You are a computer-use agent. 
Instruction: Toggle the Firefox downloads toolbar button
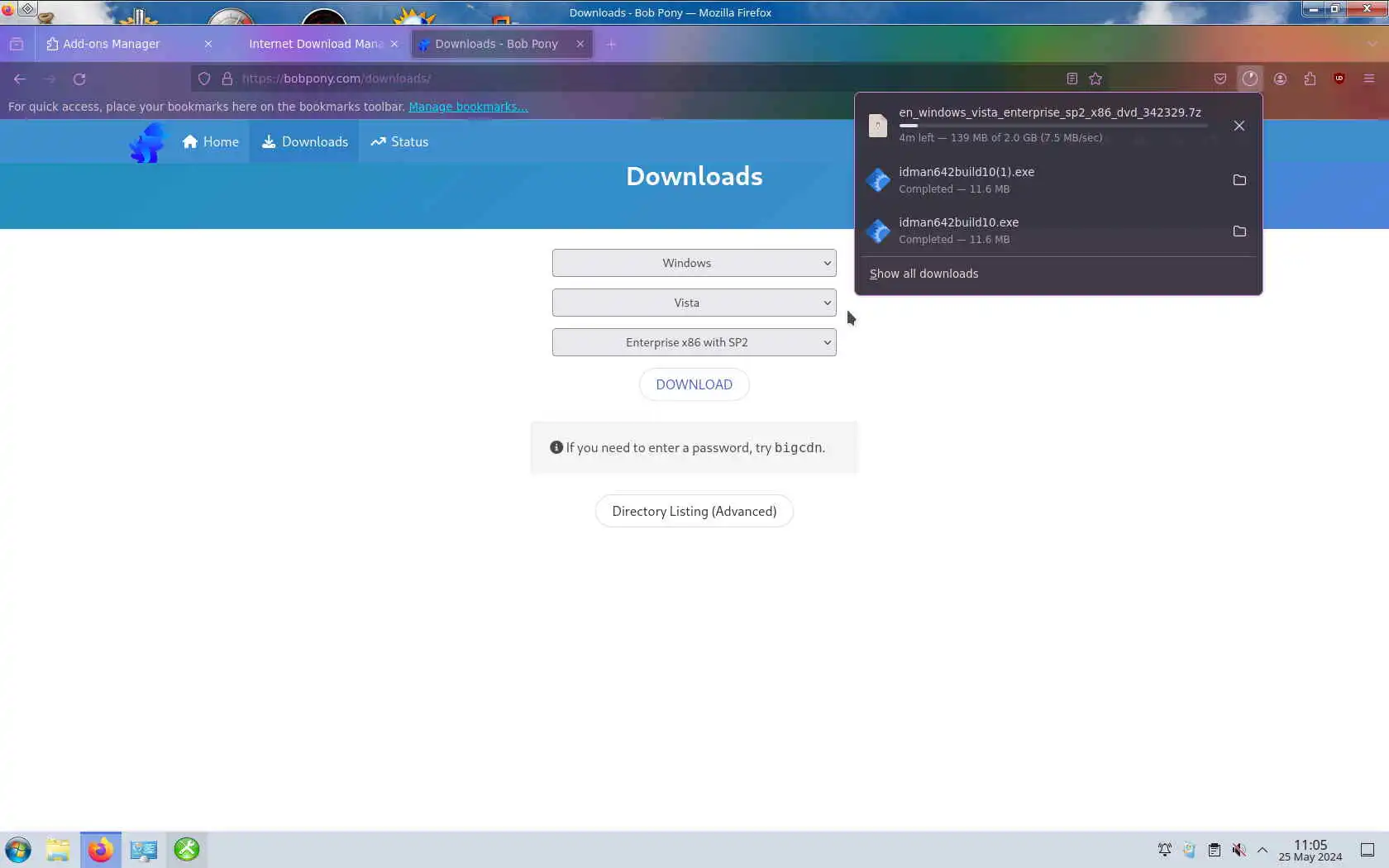pyautogui.click(x=1250, y=79)
